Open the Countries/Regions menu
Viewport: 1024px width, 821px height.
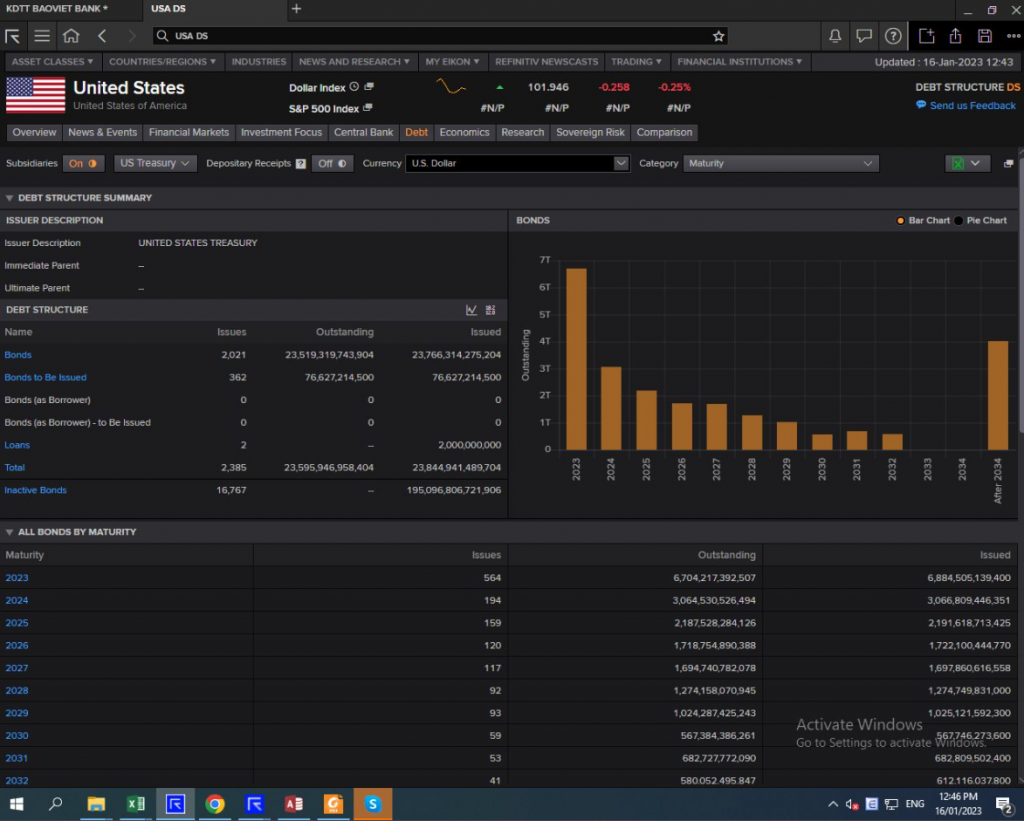[160, 62]
